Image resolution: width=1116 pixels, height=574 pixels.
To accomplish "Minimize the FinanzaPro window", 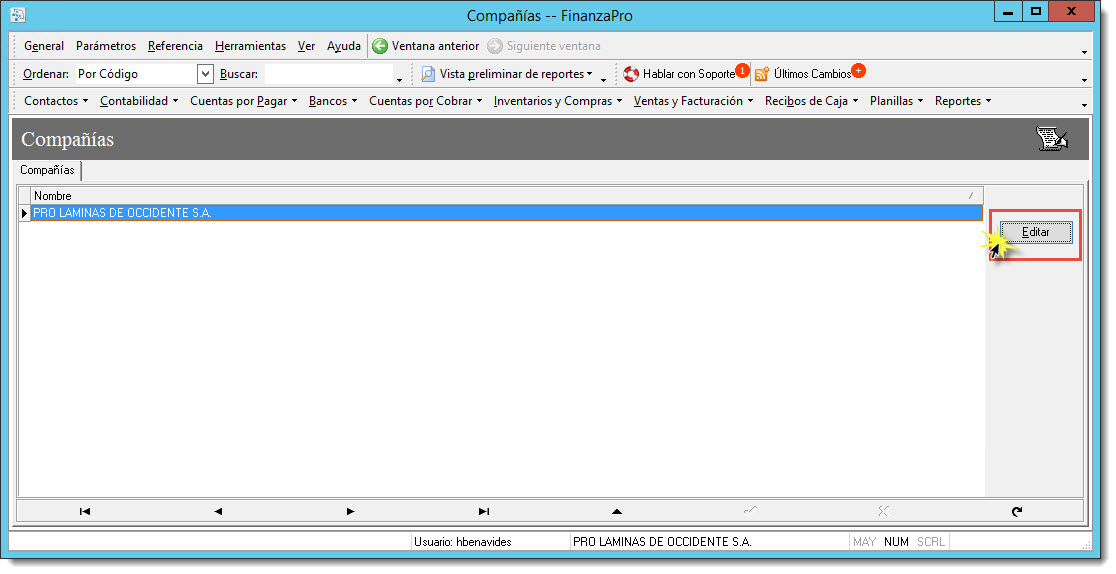I will point(1008,11).
